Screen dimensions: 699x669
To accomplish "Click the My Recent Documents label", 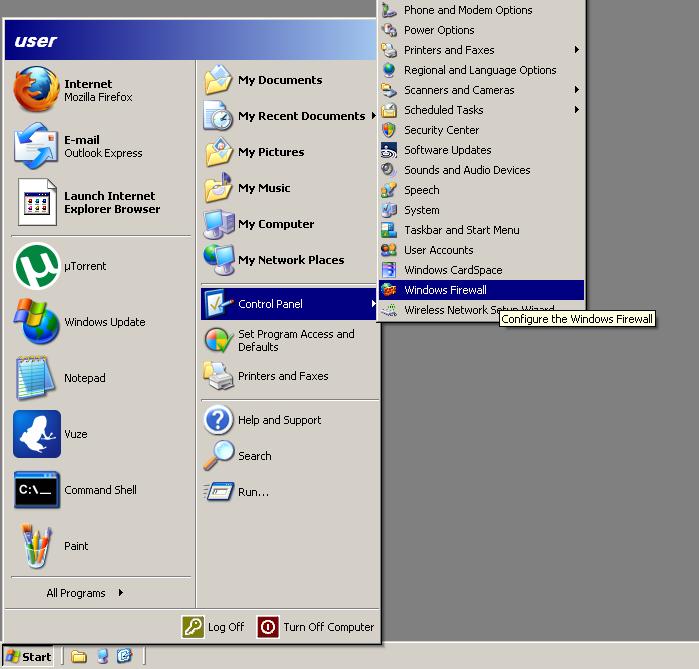I will 301,116.
